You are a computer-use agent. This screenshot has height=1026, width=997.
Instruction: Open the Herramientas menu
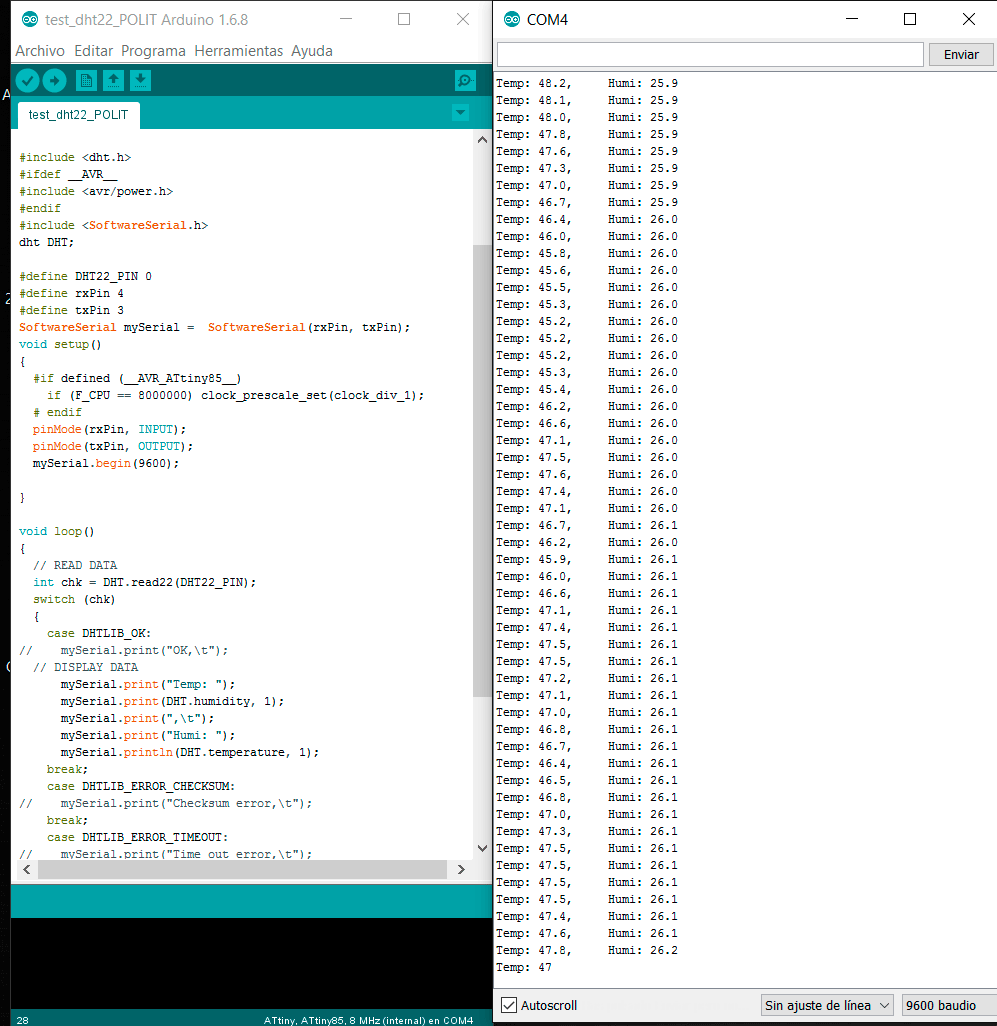click(239, 51)
